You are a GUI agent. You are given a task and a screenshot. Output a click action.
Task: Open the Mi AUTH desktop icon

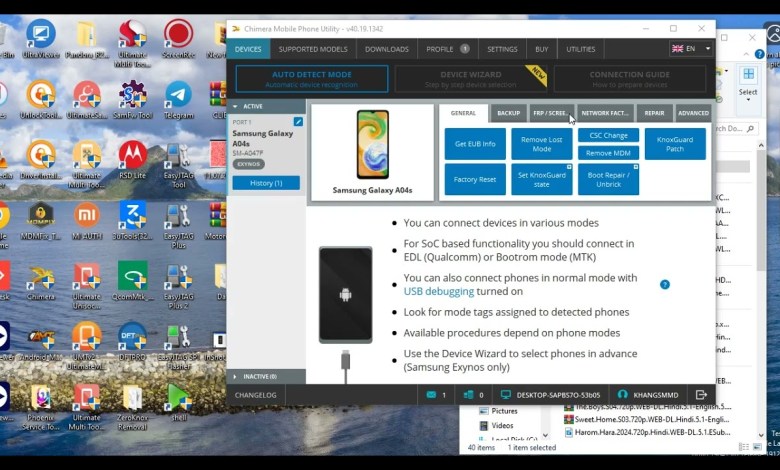[87, 221]
